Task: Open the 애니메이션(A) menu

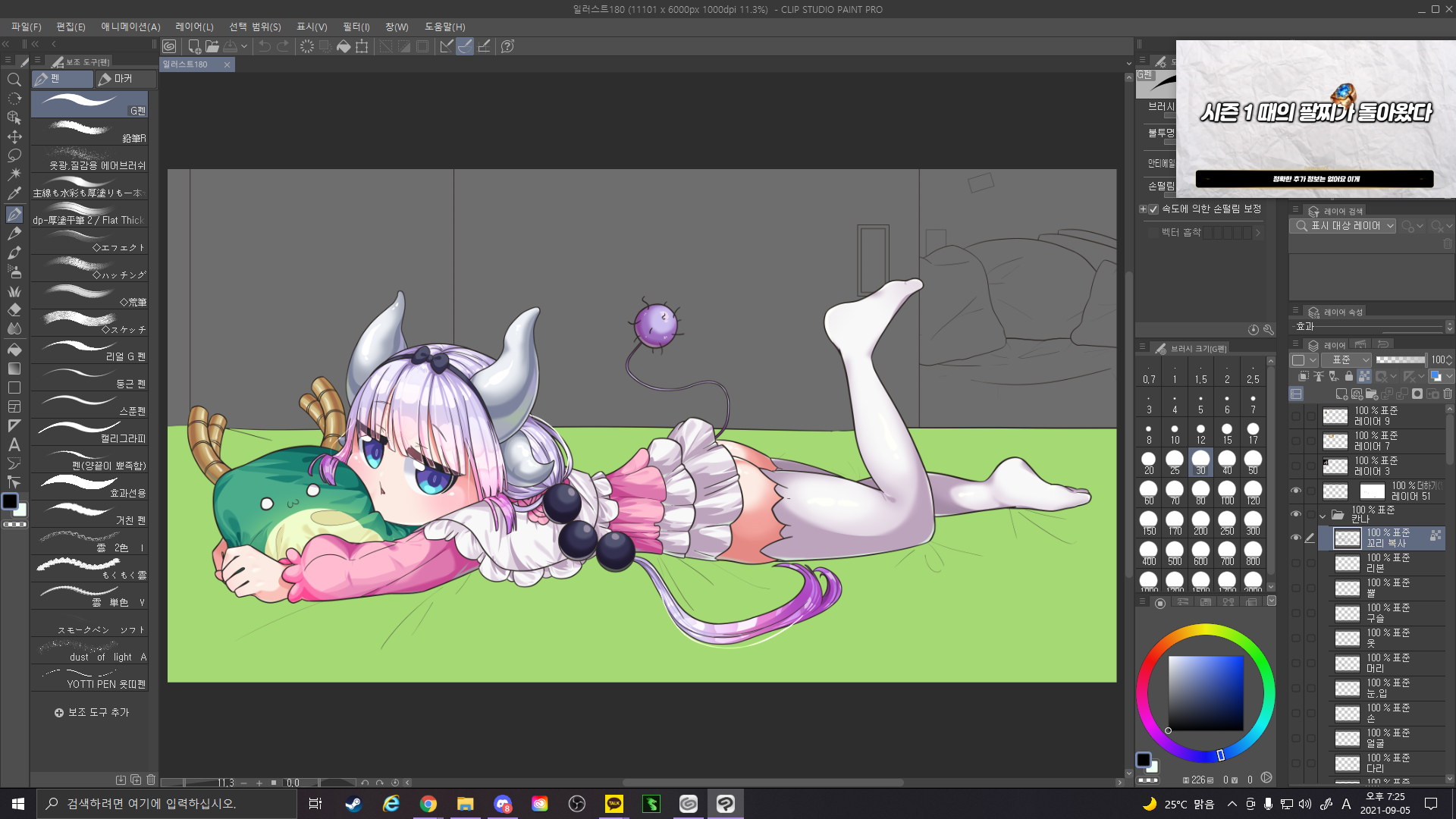Action: [130, 27]
